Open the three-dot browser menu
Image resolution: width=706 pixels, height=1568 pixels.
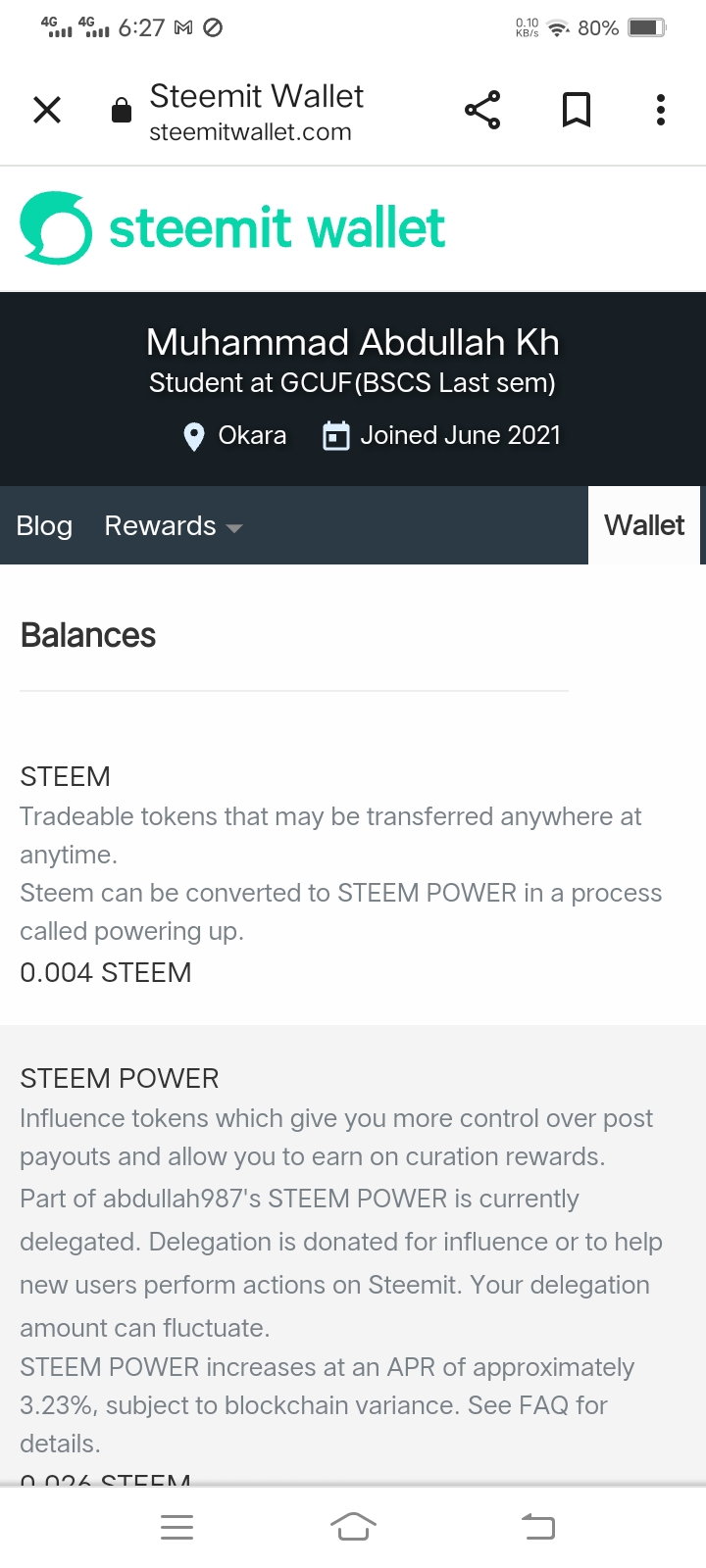661,110
